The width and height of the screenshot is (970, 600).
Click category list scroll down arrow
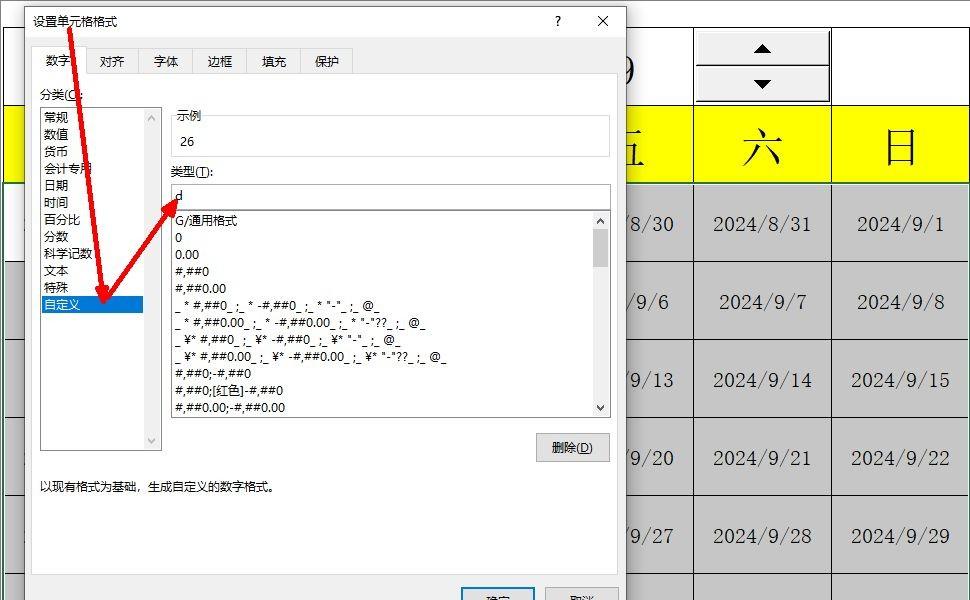pos(152,441)
